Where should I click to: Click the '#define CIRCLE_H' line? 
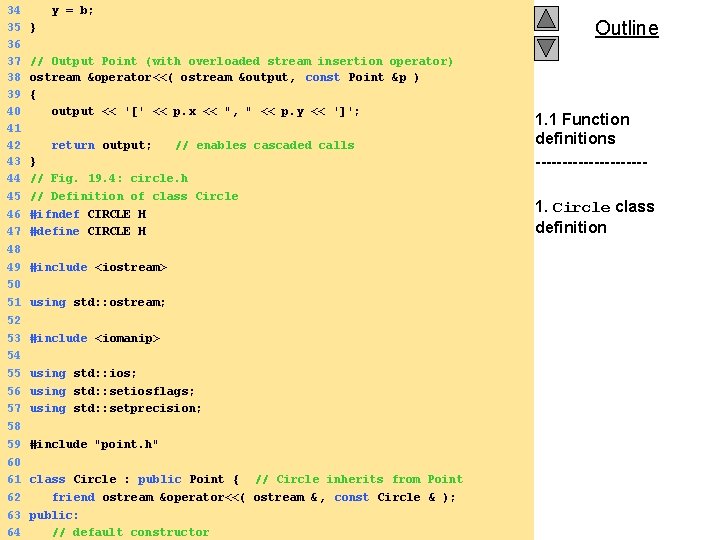coord(88,231)
